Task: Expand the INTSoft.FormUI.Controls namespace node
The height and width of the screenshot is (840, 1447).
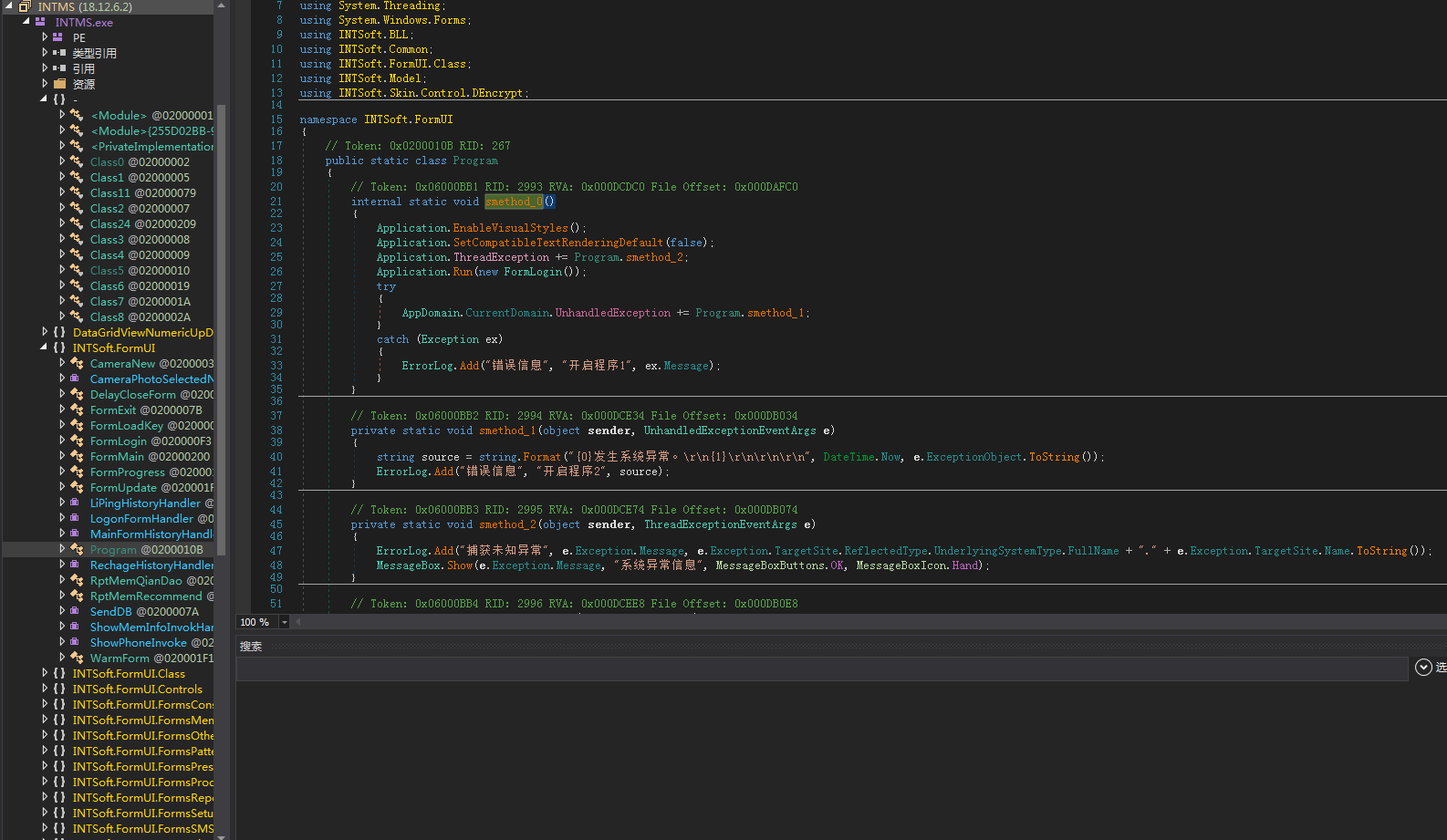Action: tap(45, 689)
